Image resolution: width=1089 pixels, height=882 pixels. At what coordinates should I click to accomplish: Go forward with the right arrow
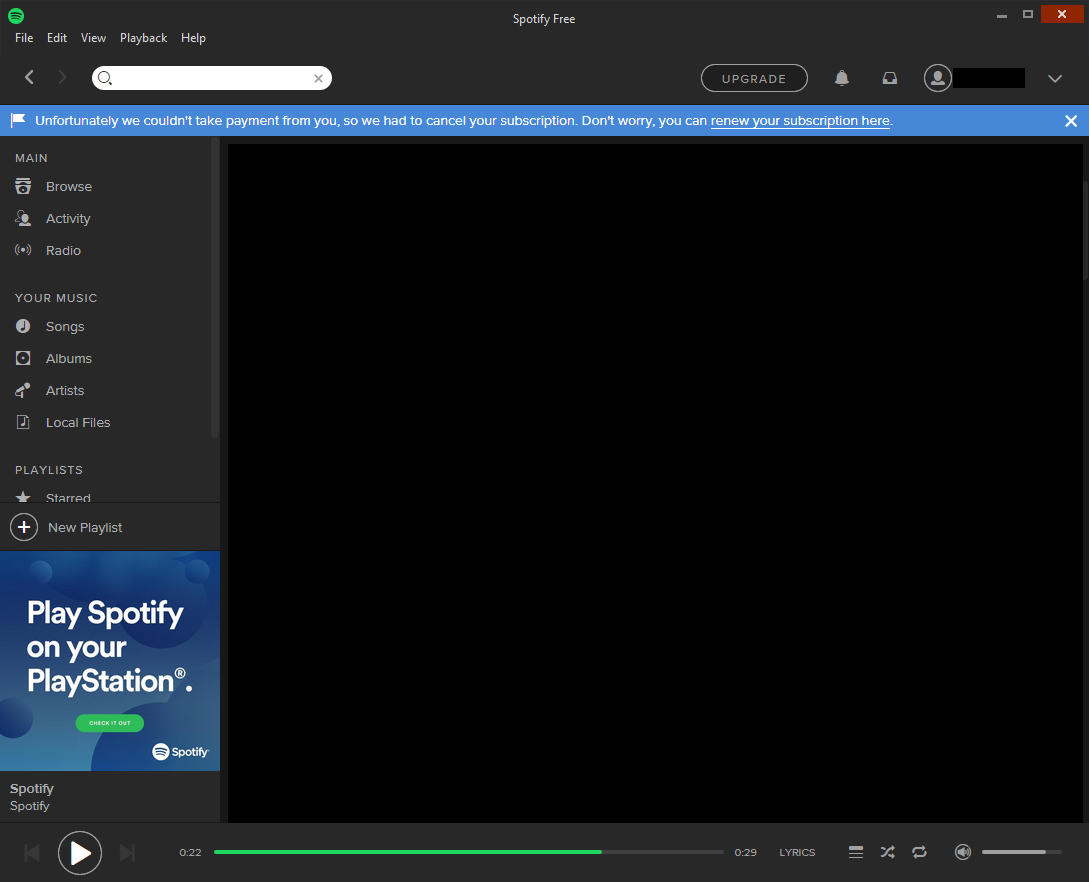pos(62,77)
